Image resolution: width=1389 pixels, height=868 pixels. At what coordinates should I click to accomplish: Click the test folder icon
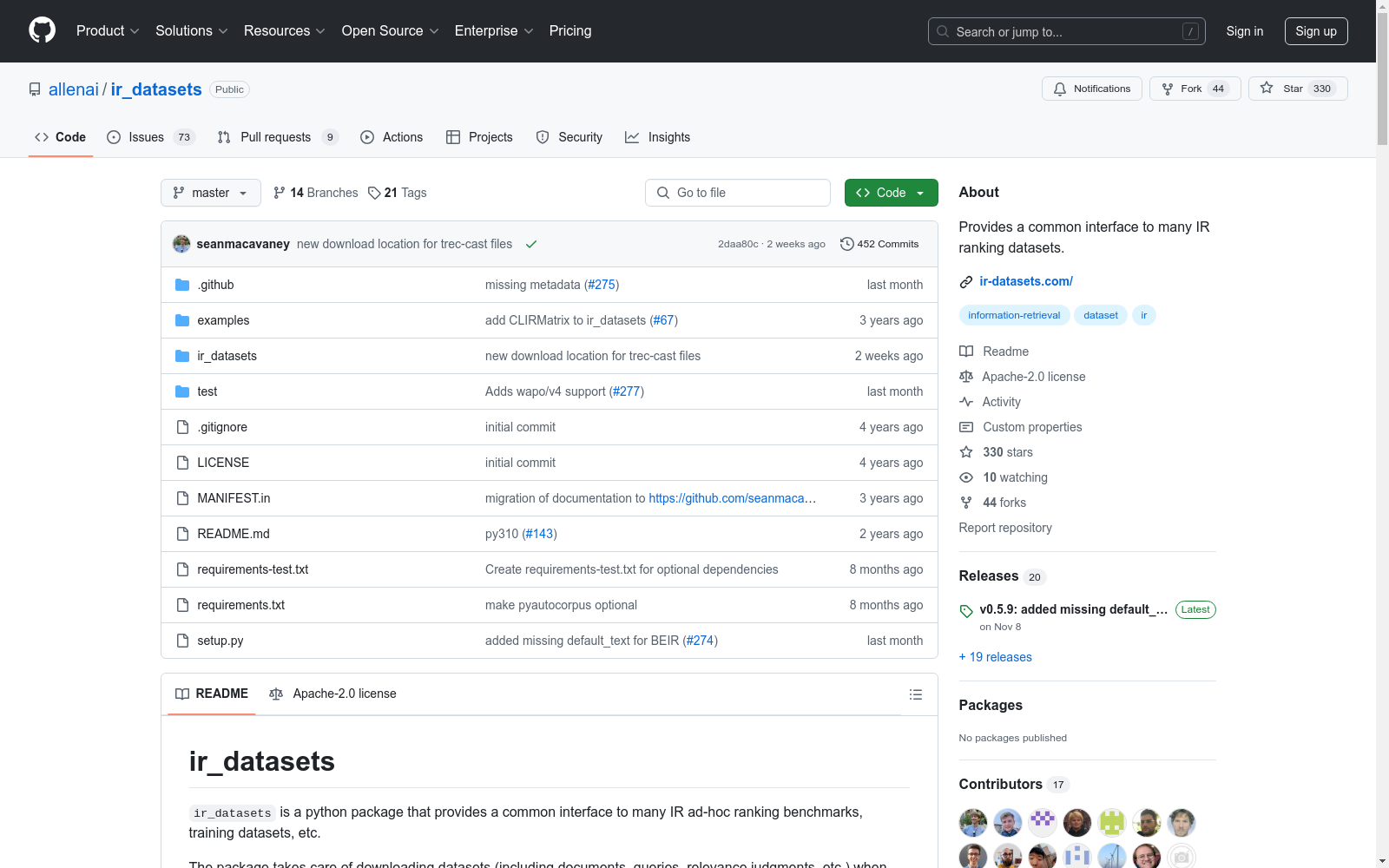[182, 391]
